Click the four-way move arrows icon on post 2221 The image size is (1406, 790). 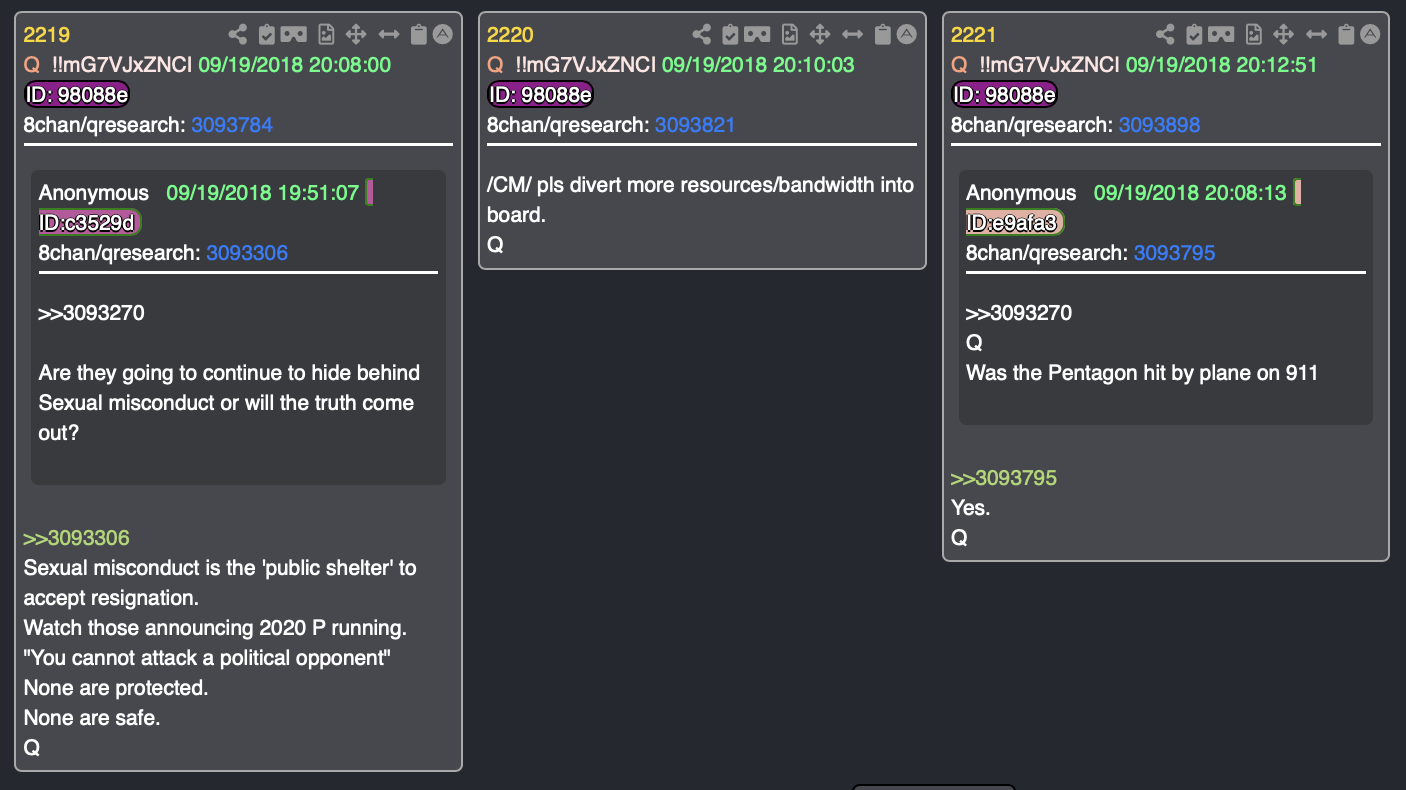pyautogui.click(x=1284, y=35)
